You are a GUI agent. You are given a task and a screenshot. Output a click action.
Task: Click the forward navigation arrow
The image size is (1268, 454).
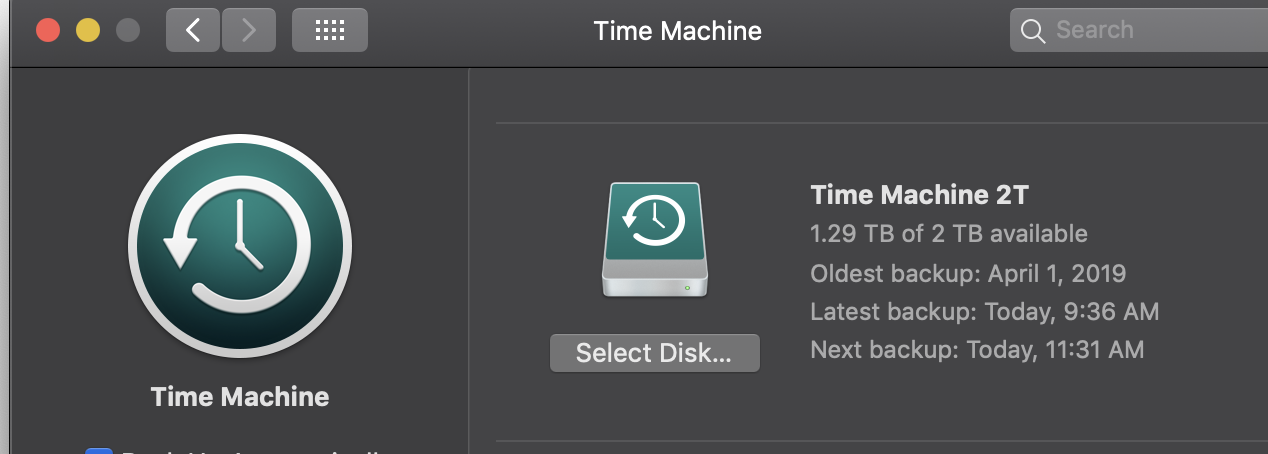[249, 30]
